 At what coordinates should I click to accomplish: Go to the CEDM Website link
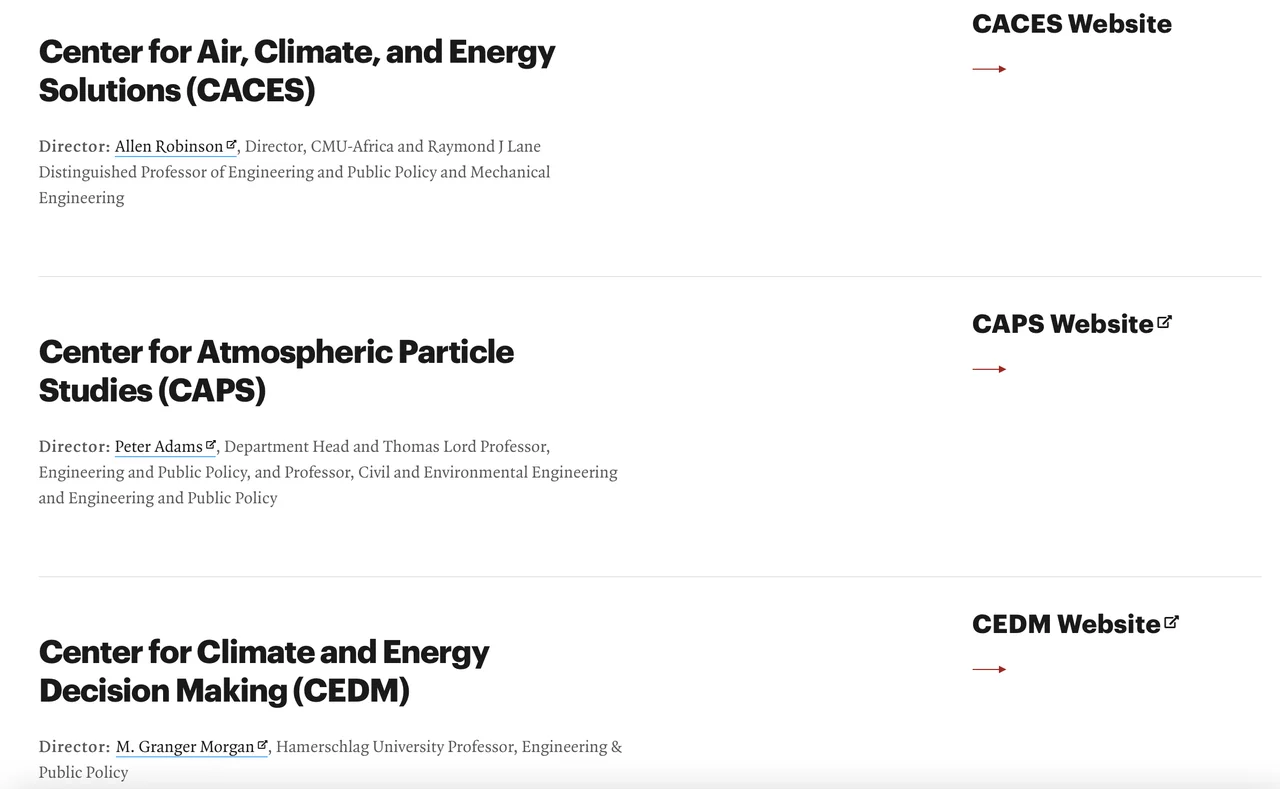coord(1066,624)
